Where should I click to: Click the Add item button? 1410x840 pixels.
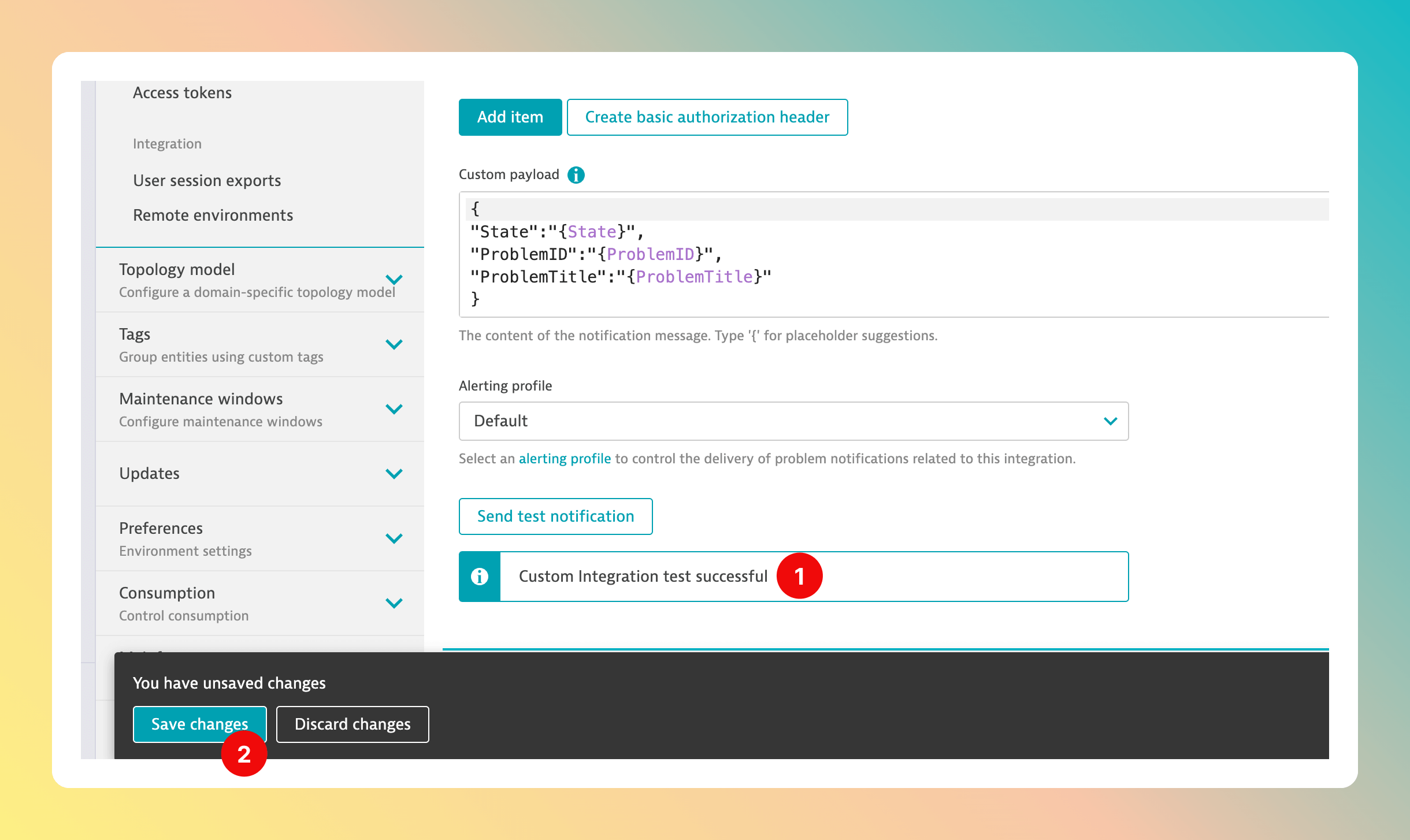[510, 117]
